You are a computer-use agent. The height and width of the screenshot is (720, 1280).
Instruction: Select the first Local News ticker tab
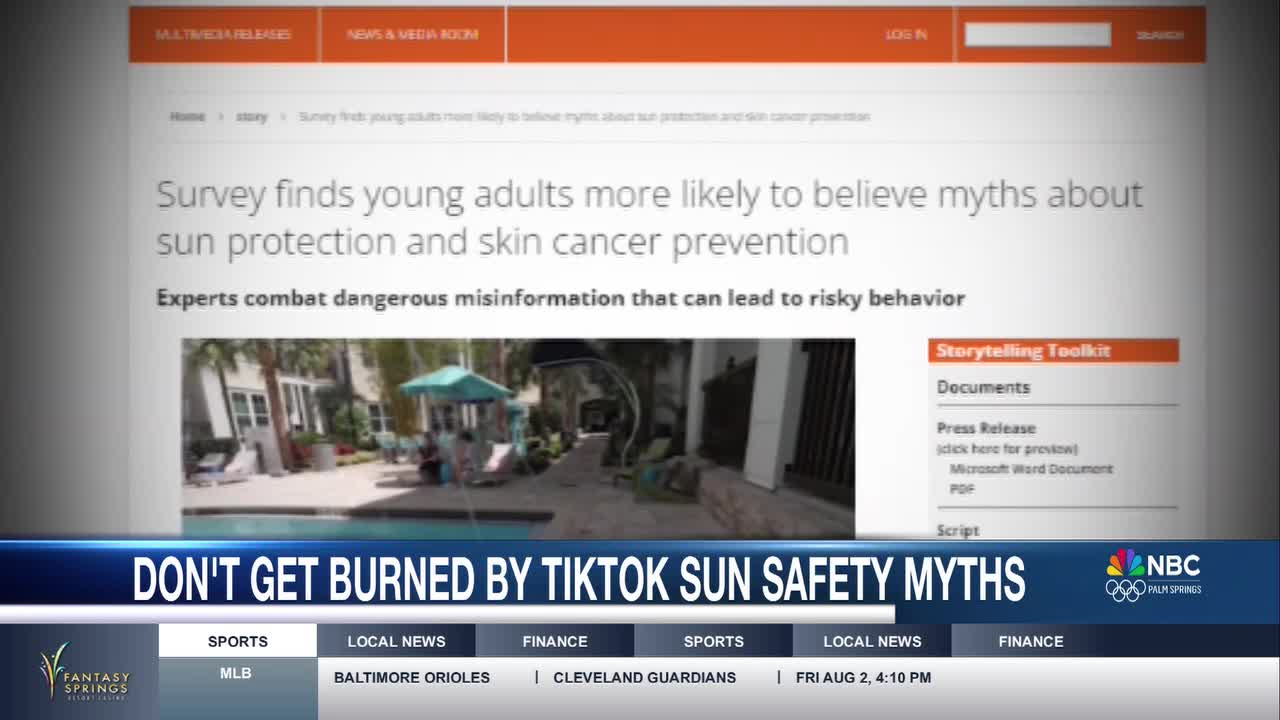tap(396, 641)
